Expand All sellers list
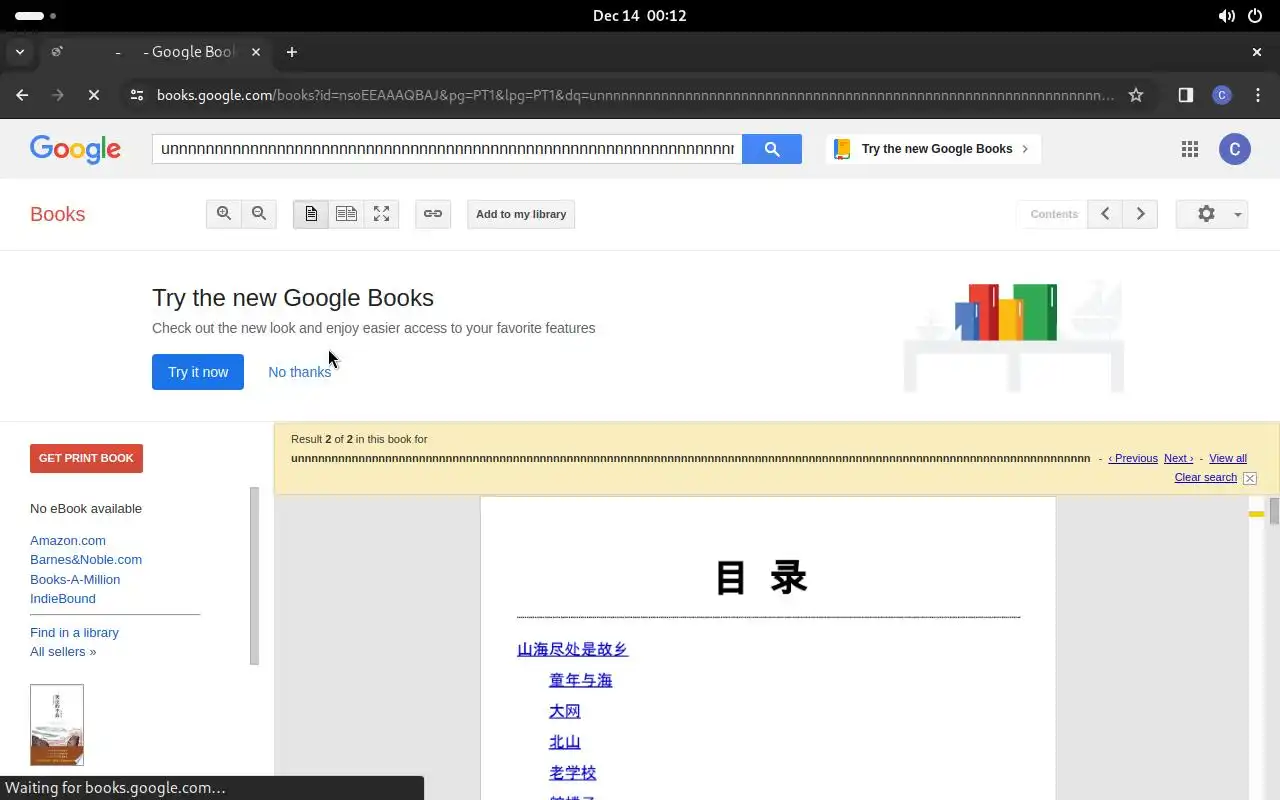The width and height of the screenshot is (1280, 800). [63, 651]
